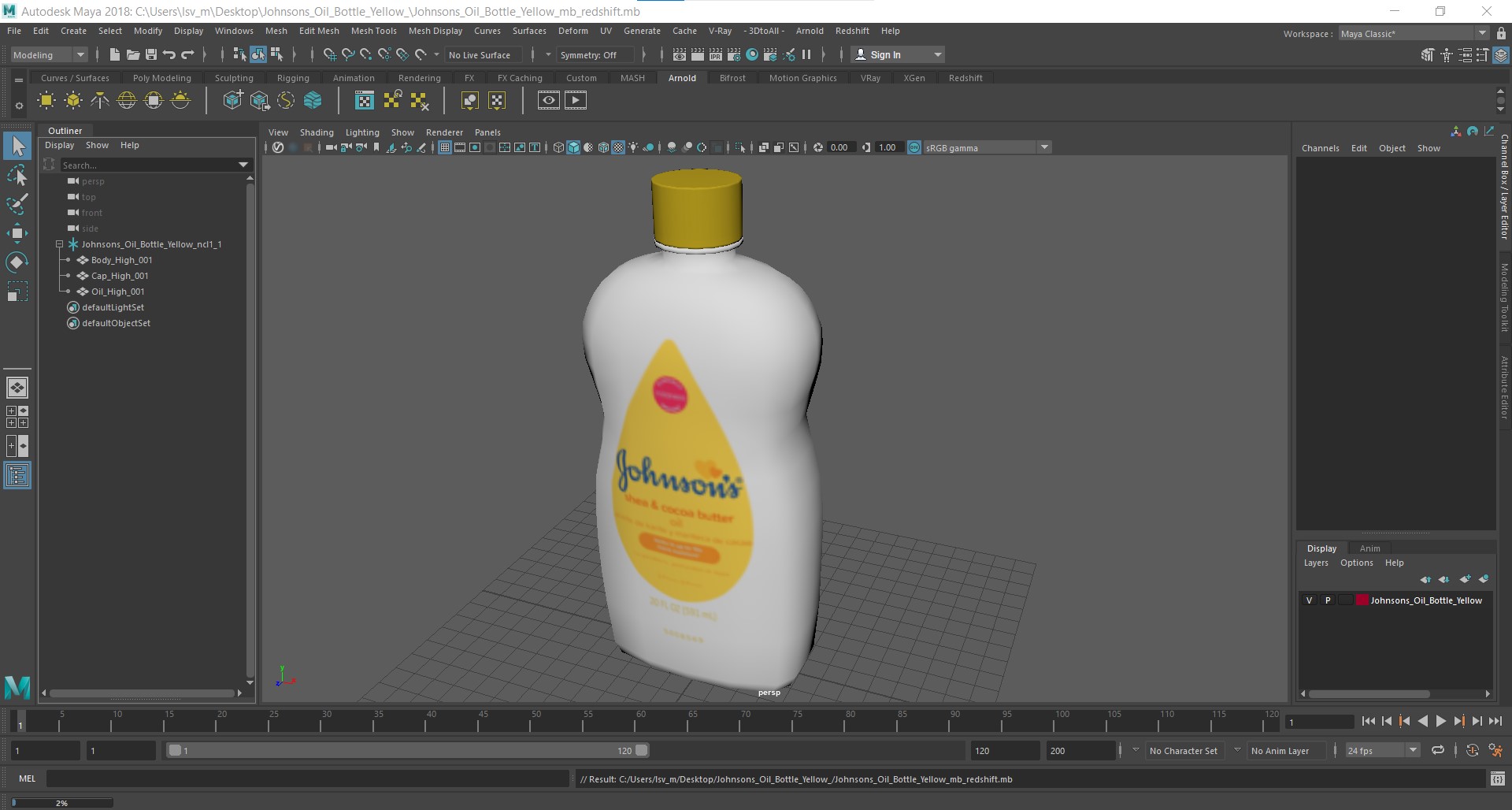Create an Arnold mesh light
The image size is (1512, 810).
click(73, 100)
